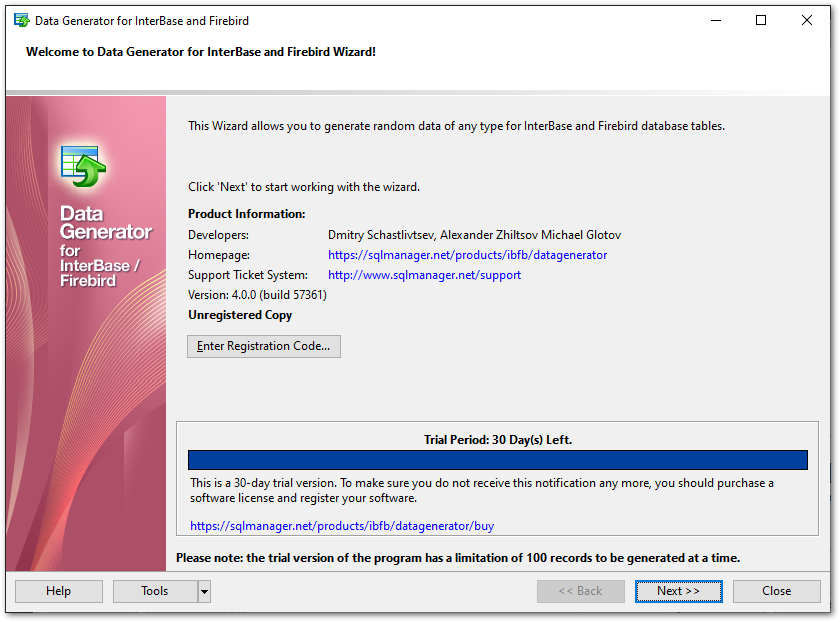Open the sqlmanager.net datagenerator homepage link
The image size is (840, 622).
pyautogui.click(x=467, y=255)
